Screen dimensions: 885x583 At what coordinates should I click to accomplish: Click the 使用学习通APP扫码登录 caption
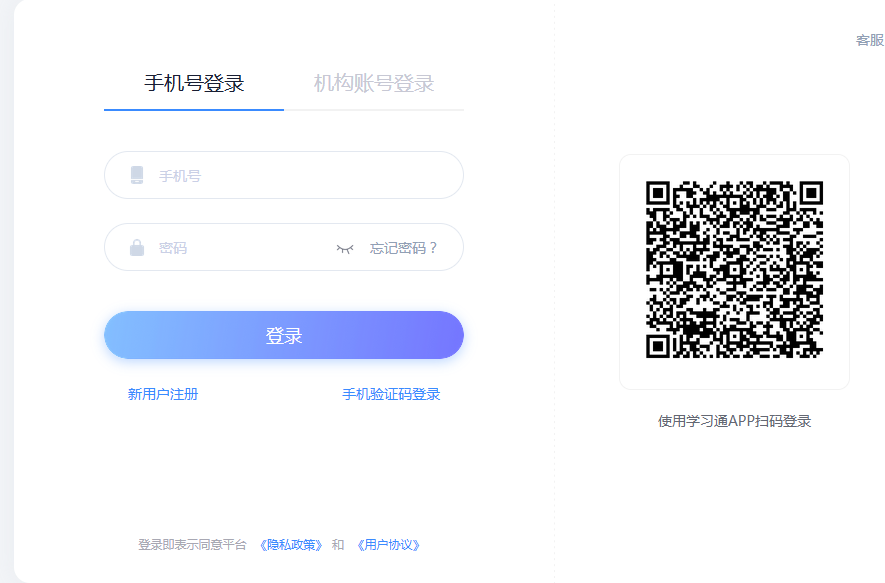[x=734, y=421]
